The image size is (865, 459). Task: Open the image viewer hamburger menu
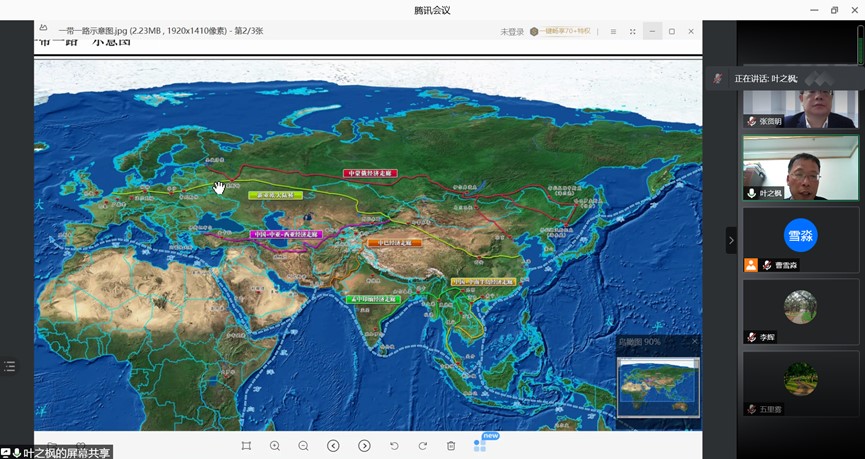pos(613,32)
